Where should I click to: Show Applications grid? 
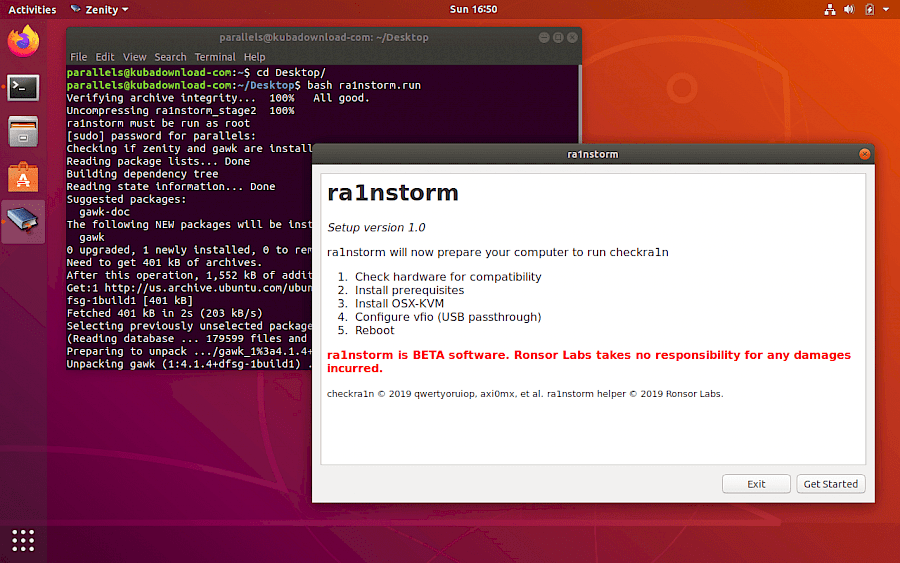(x=23, y=540)
